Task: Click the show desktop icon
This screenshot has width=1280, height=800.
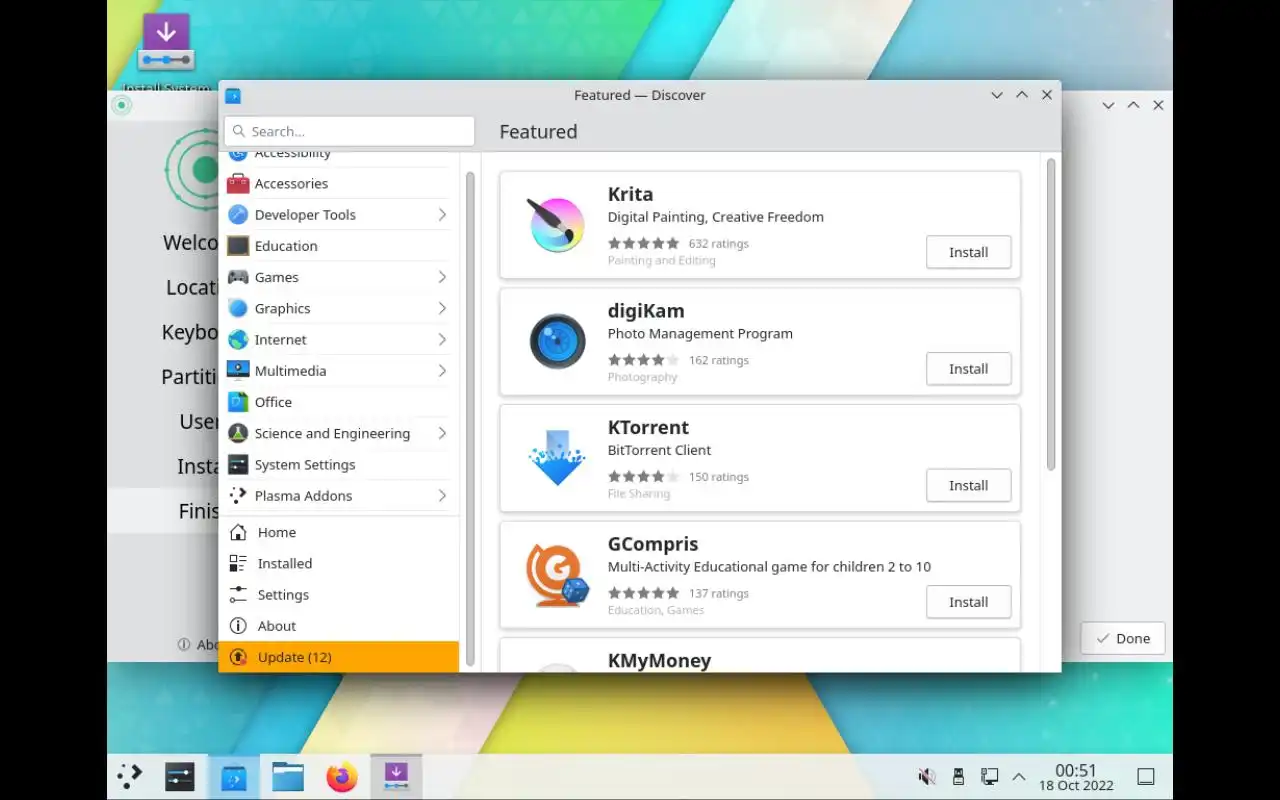Action: 1147,777
